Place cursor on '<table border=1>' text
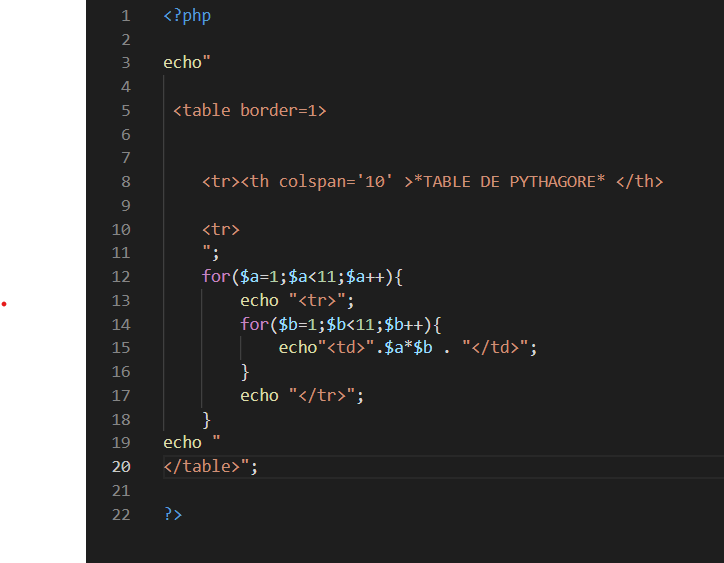The image size is (724, 563). coord(250,111)
